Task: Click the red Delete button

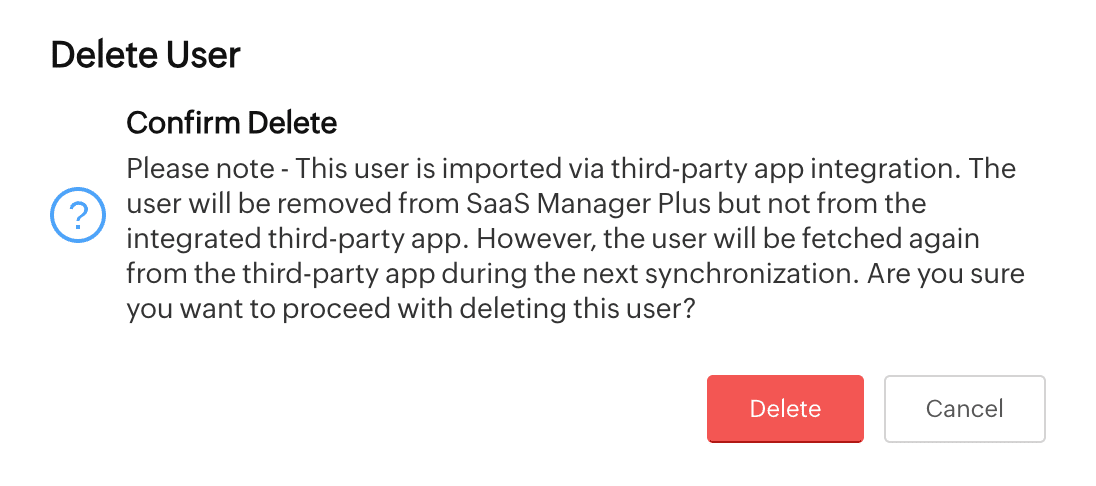Action: point(785,409)
